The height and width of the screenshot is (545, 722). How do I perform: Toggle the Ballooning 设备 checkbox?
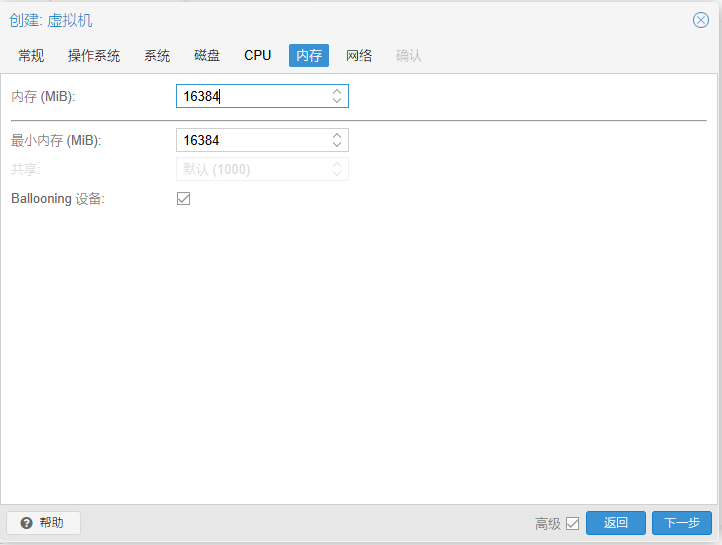(183, 198)
